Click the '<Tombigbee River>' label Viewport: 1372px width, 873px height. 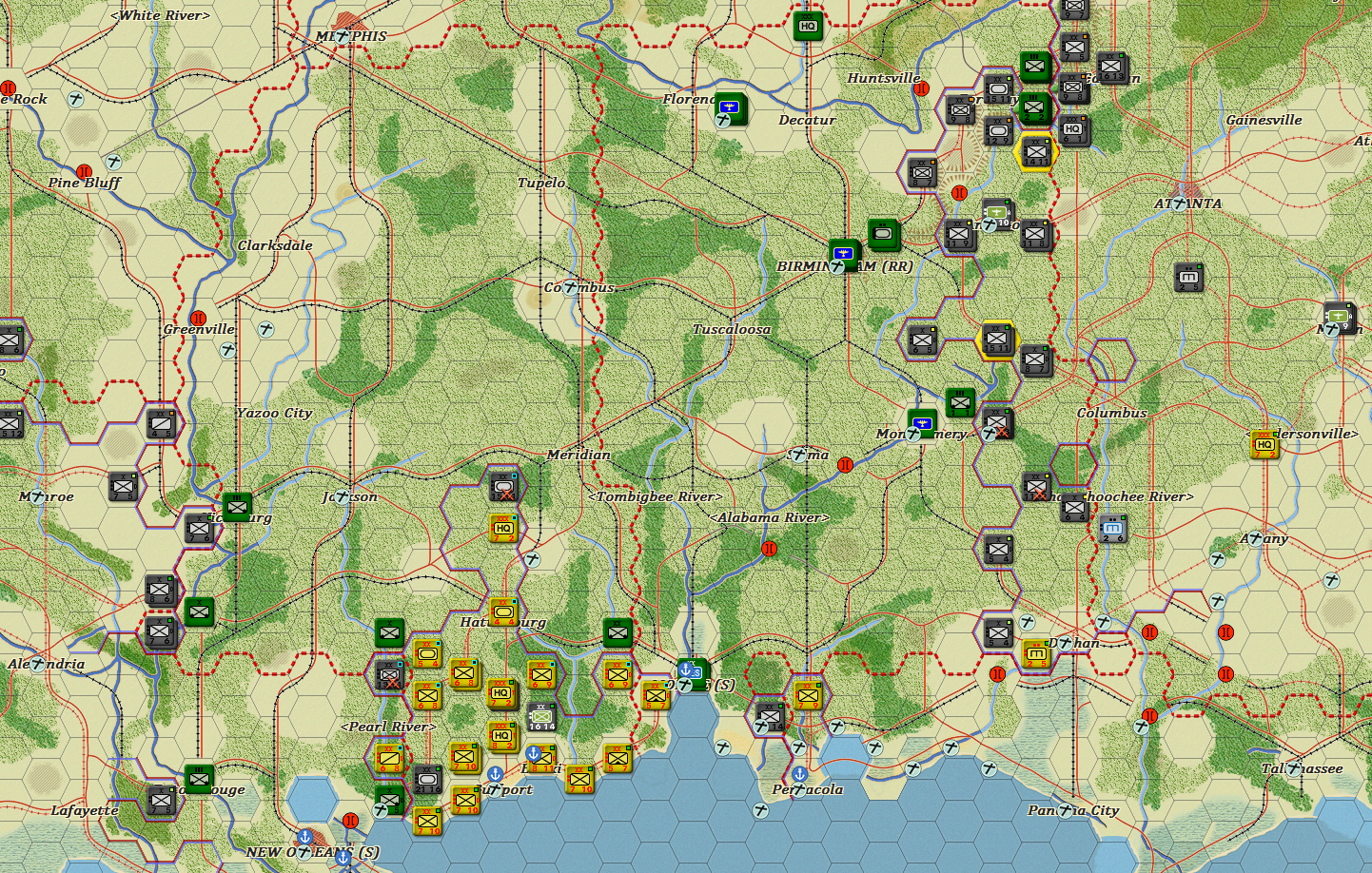click(x=656, y=496)
